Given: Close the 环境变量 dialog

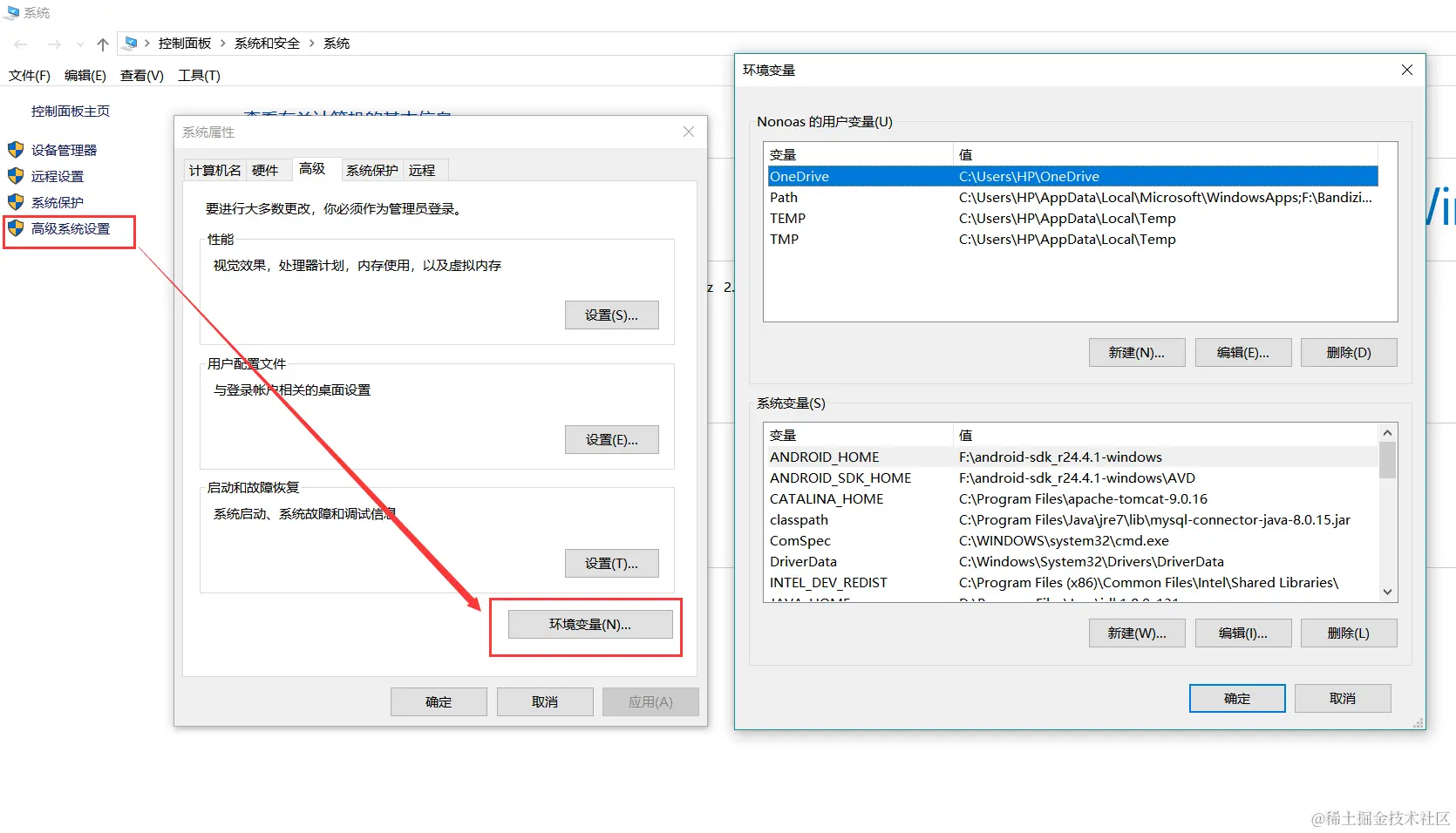Looking at the screenshot, I should tap(1406, 70).
